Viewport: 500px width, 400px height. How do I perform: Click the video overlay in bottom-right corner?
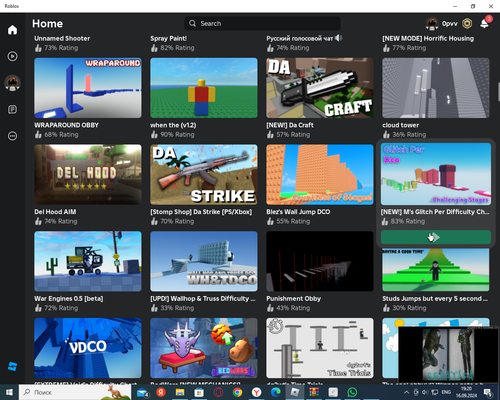pos(448,354)
